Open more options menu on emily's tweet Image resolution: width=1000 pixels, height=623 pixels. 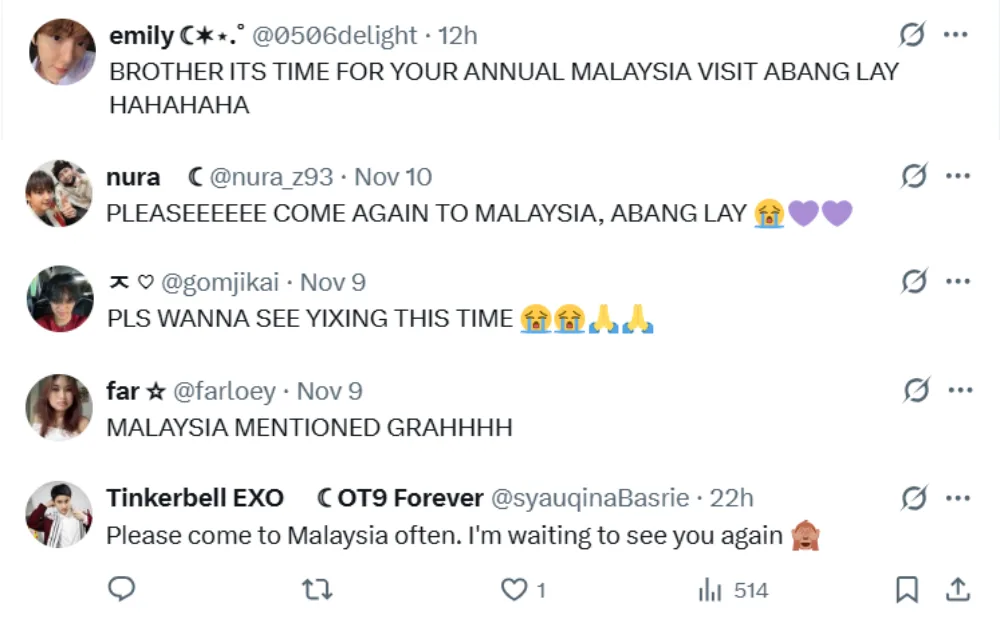tap(956, 35)
